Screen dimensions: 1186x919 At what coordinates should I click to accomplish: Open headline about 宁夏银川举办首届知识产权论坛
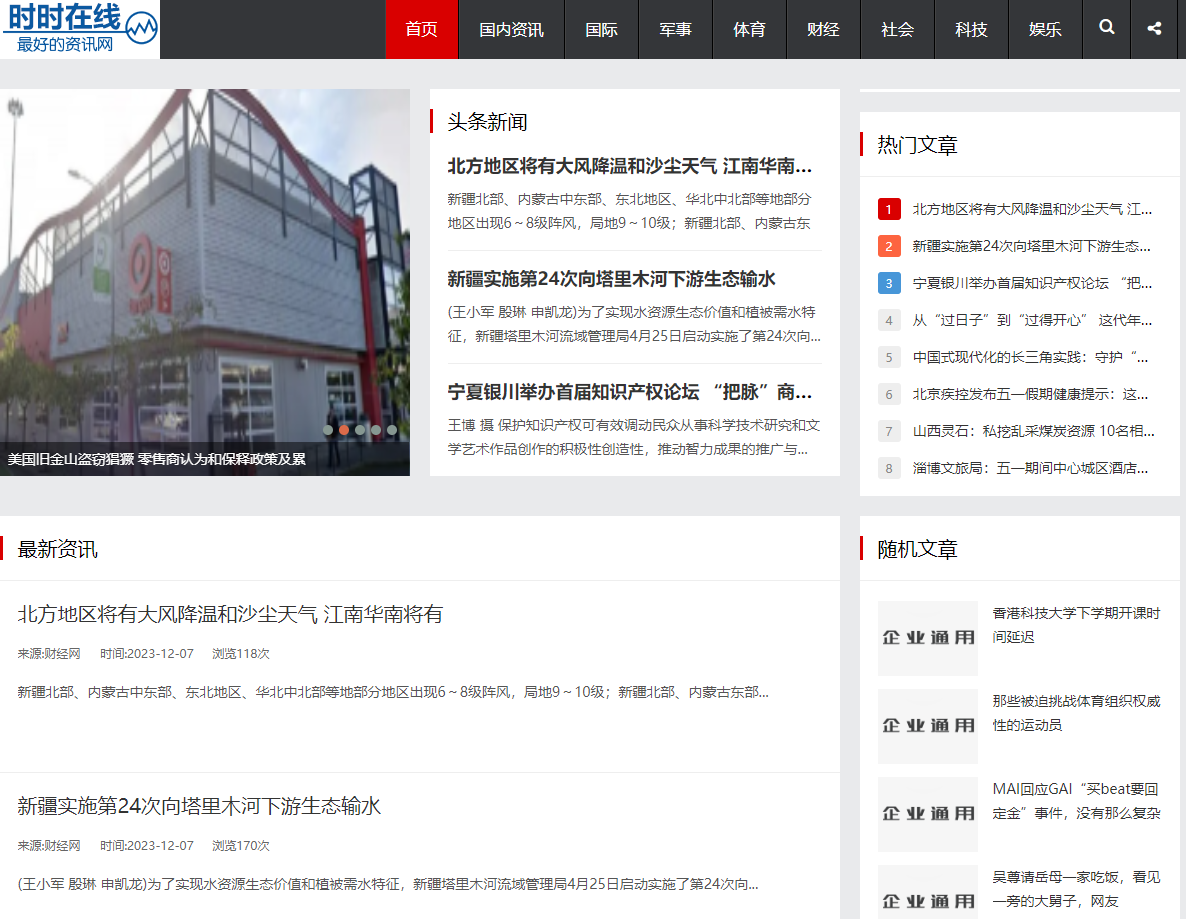pos(630,391)
